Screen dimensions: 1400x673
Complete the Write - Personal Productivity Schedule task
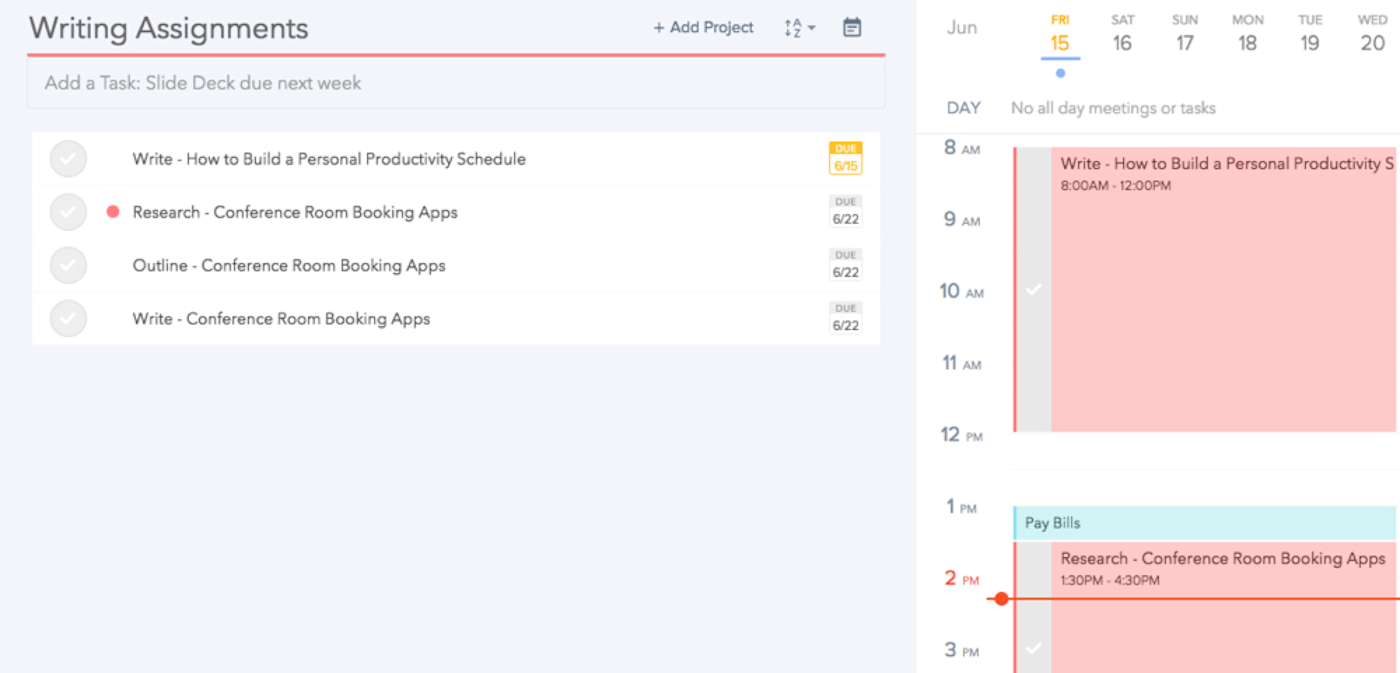[x=68, y=159]
